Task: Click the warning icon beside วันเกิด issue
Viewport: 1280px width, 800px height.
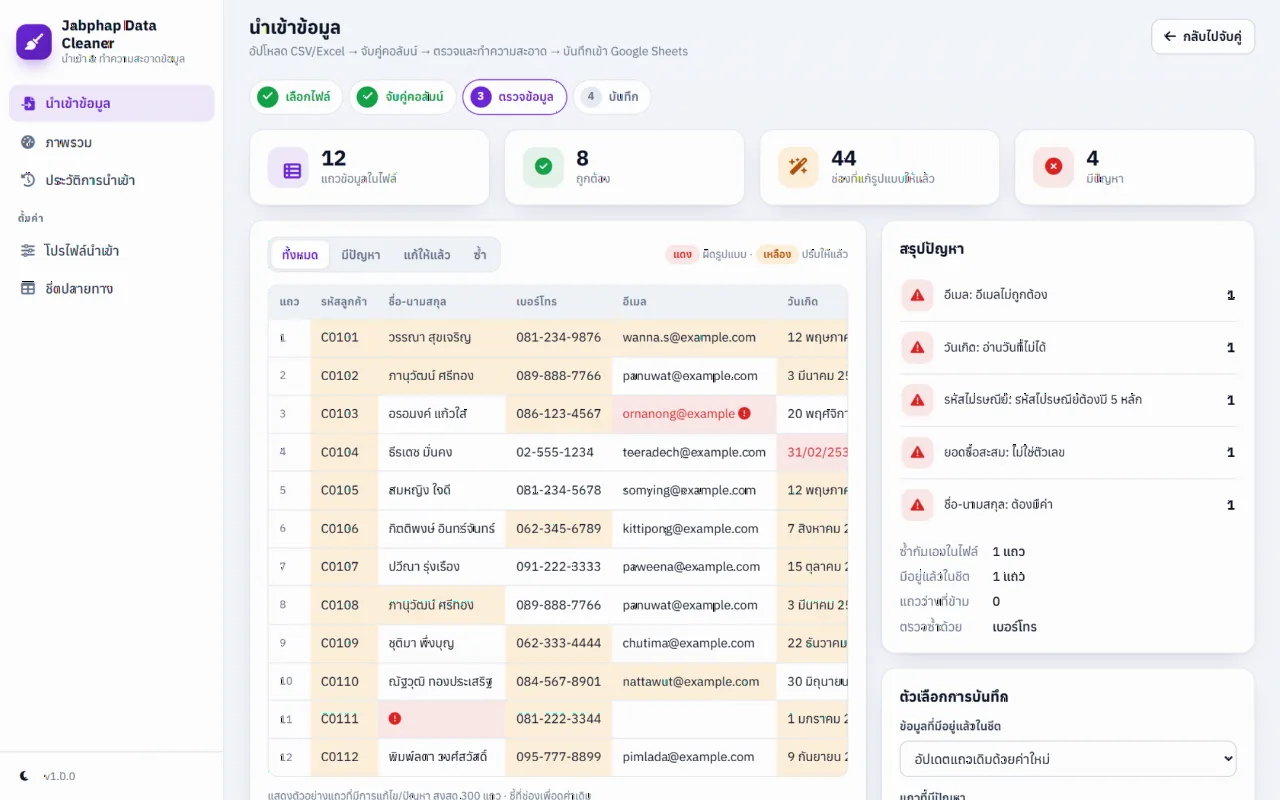Action: [x=917, y=347]
